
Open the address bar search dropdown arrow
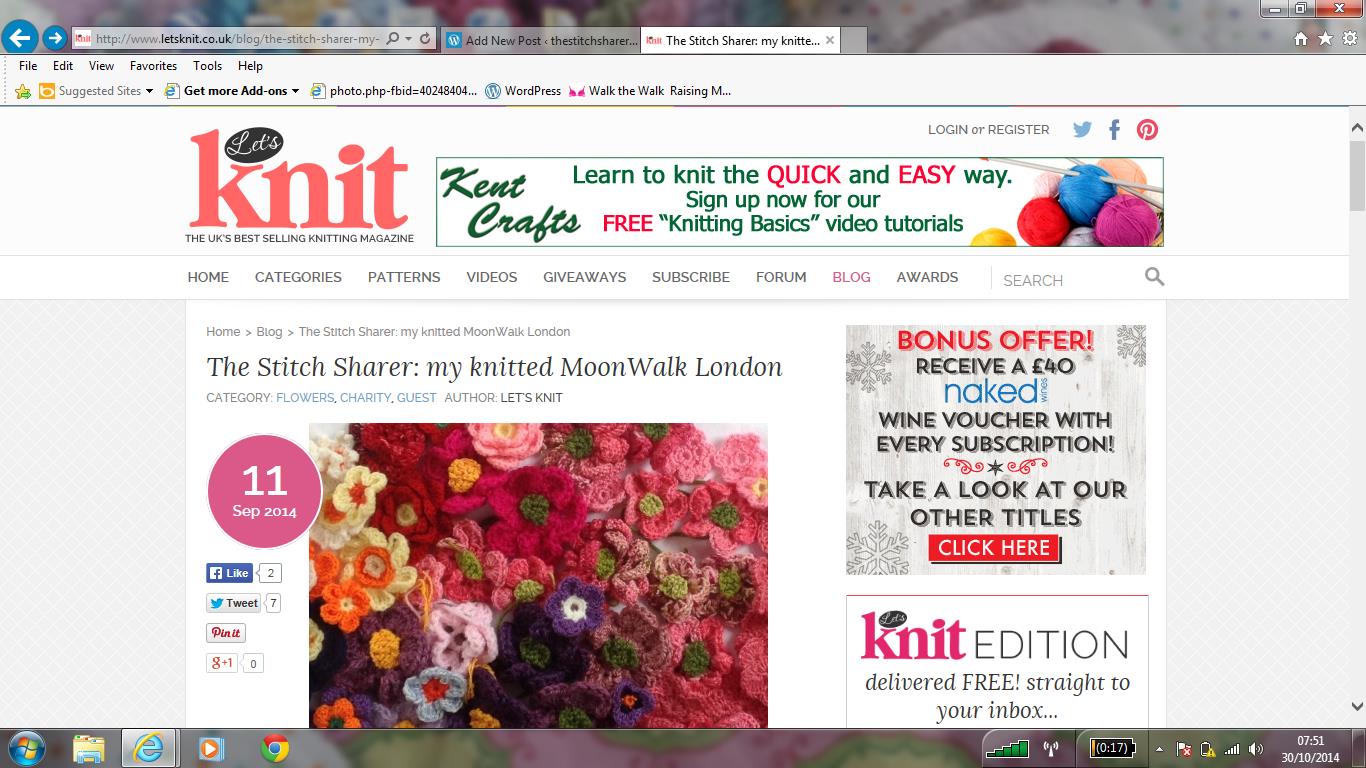pyautogui.click(x=408, y=39)
